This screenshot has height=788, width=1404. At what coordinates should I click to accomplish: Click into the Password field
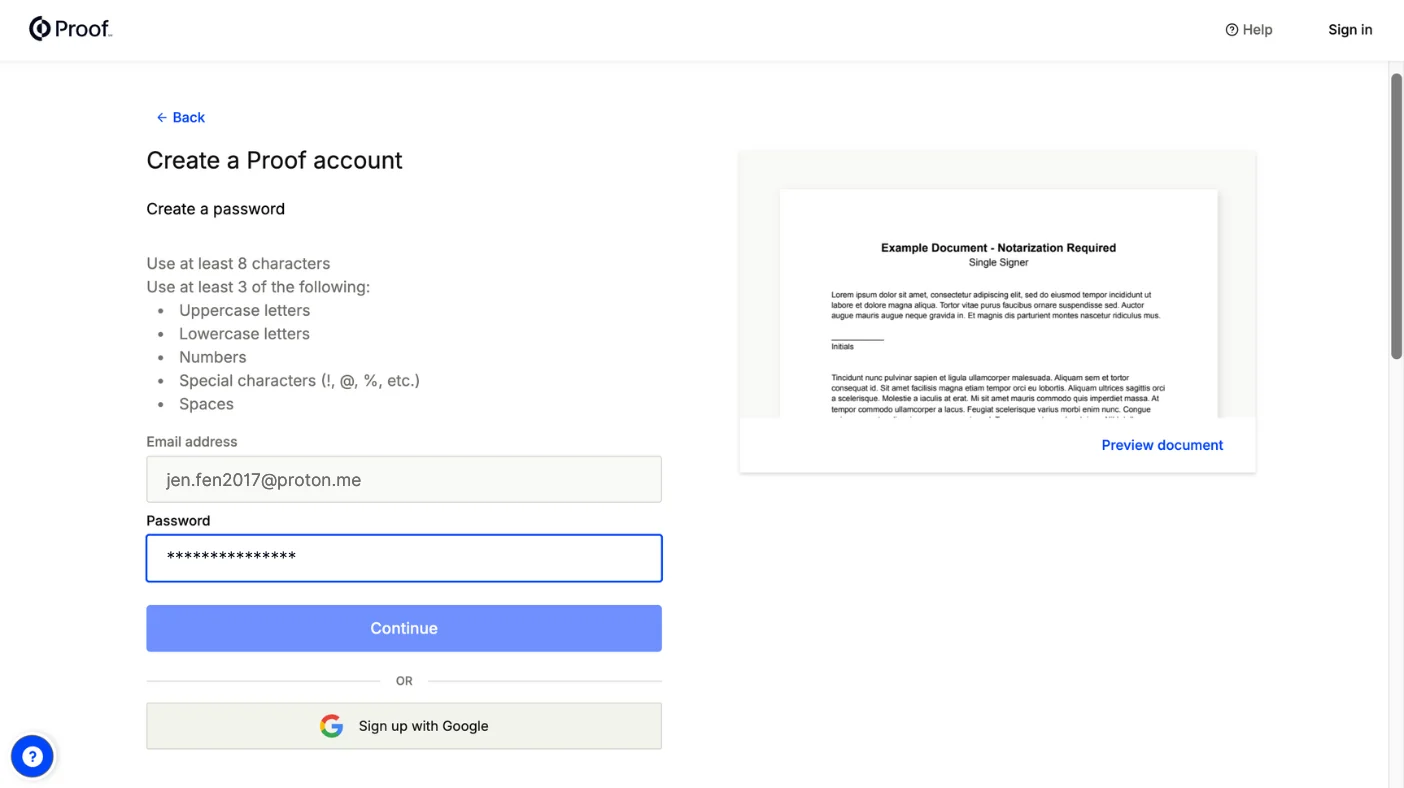(404, 558)
